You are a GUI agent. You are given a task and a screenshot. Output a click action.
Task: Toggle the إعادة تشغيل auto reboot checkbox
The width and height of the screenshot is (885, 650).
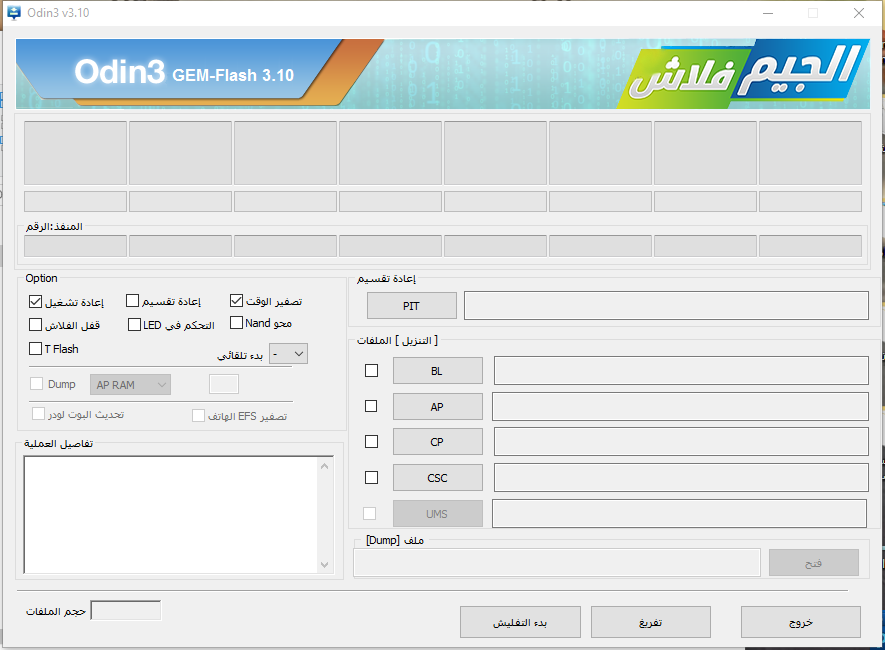pyautogui.click(x=36, y=302)
